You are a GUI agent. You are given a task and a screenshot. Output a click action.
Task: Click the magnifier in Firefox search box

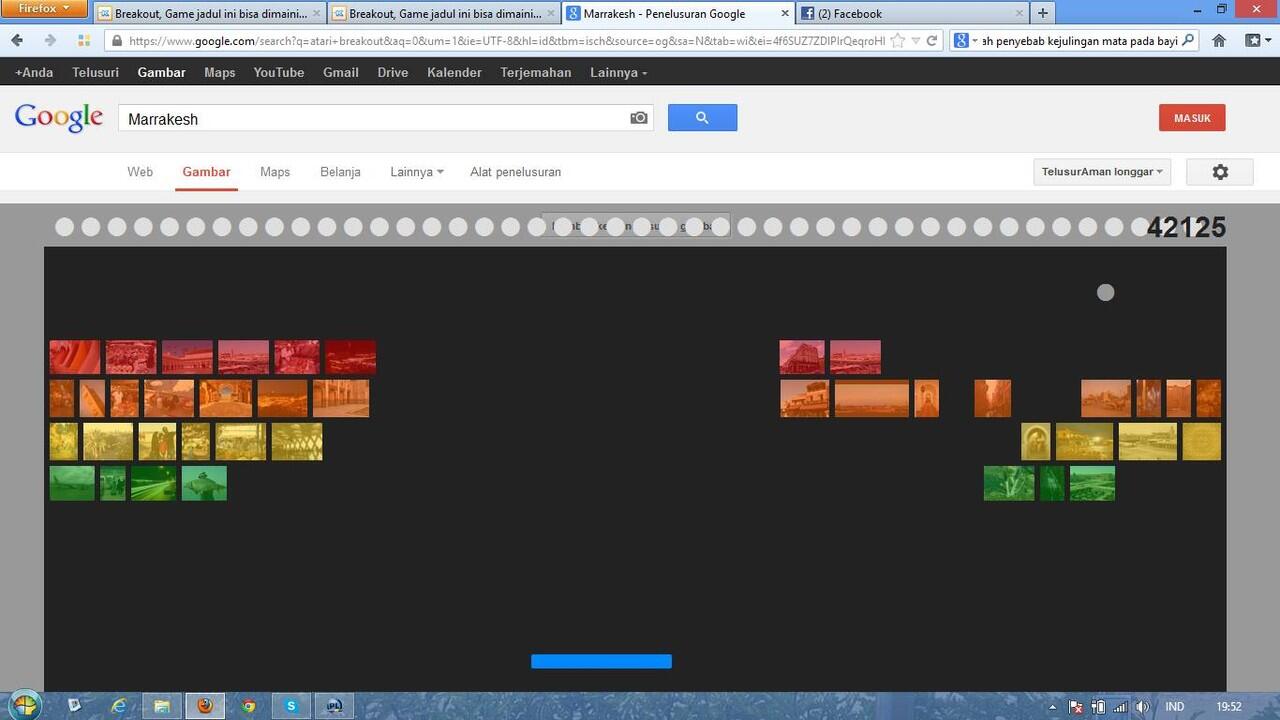click(1188, 41)
